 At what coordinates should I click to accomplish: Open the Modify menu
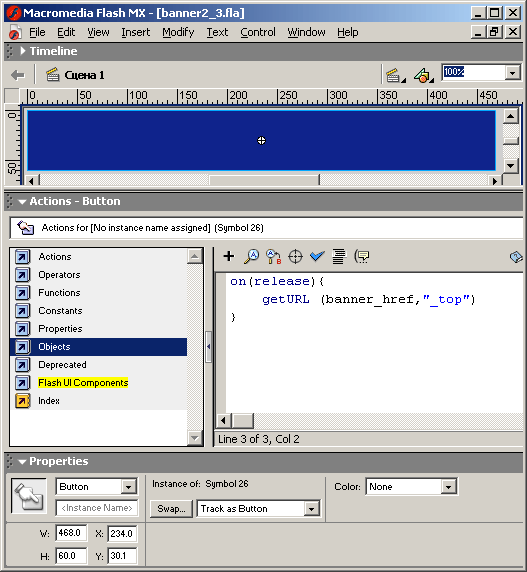click(x=178, y=32)
